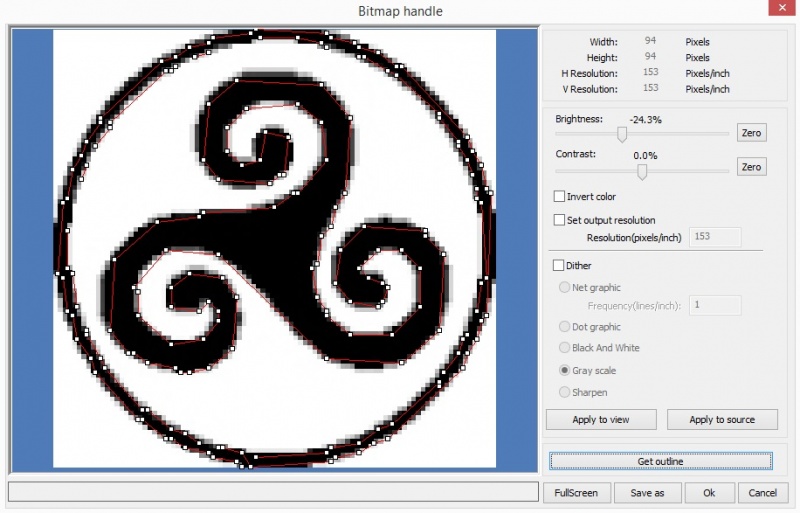This screenshot has height=513, width=800.
Task: Click the brightness value -24.3%
Action: 645,120
